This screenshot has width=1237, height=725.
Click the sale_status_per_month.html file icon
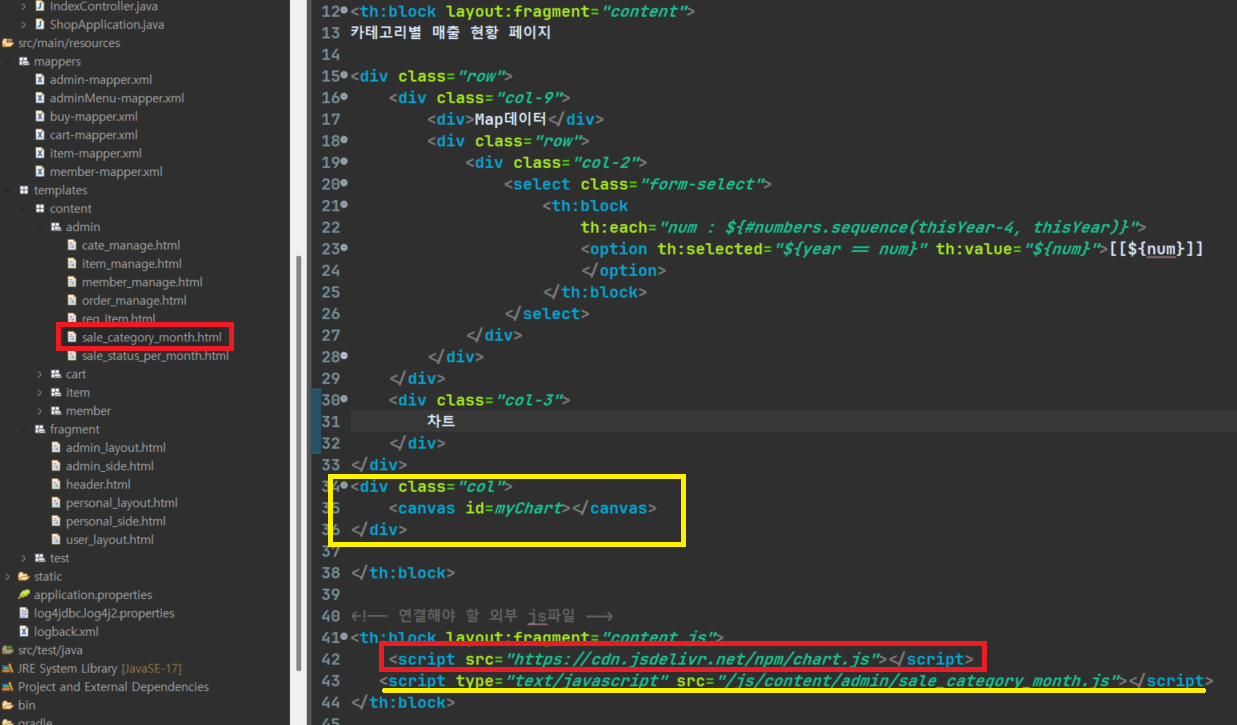pos(72,356)
